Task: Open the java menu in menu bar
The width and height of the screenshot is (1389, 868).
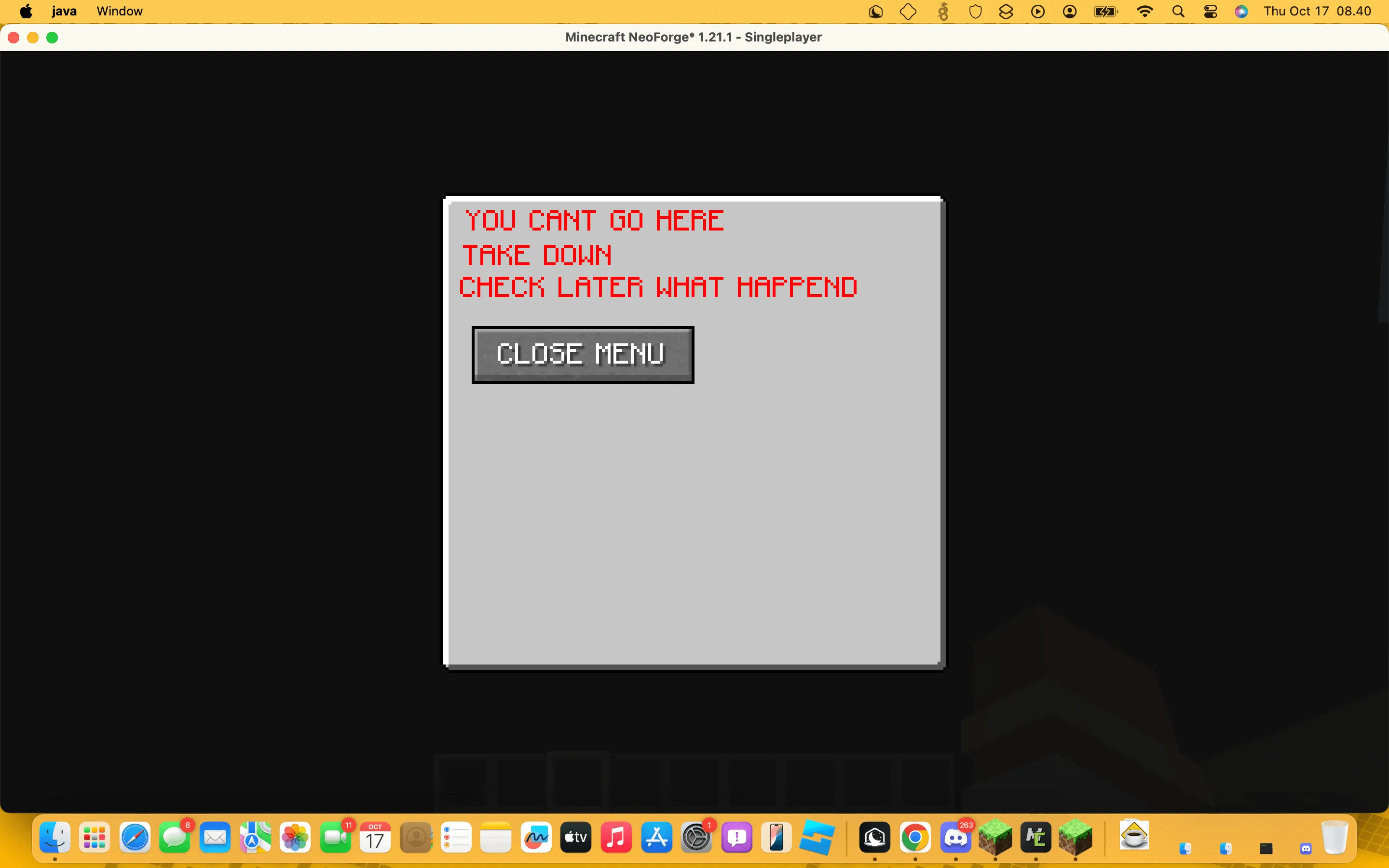Action: coord(64,12)
